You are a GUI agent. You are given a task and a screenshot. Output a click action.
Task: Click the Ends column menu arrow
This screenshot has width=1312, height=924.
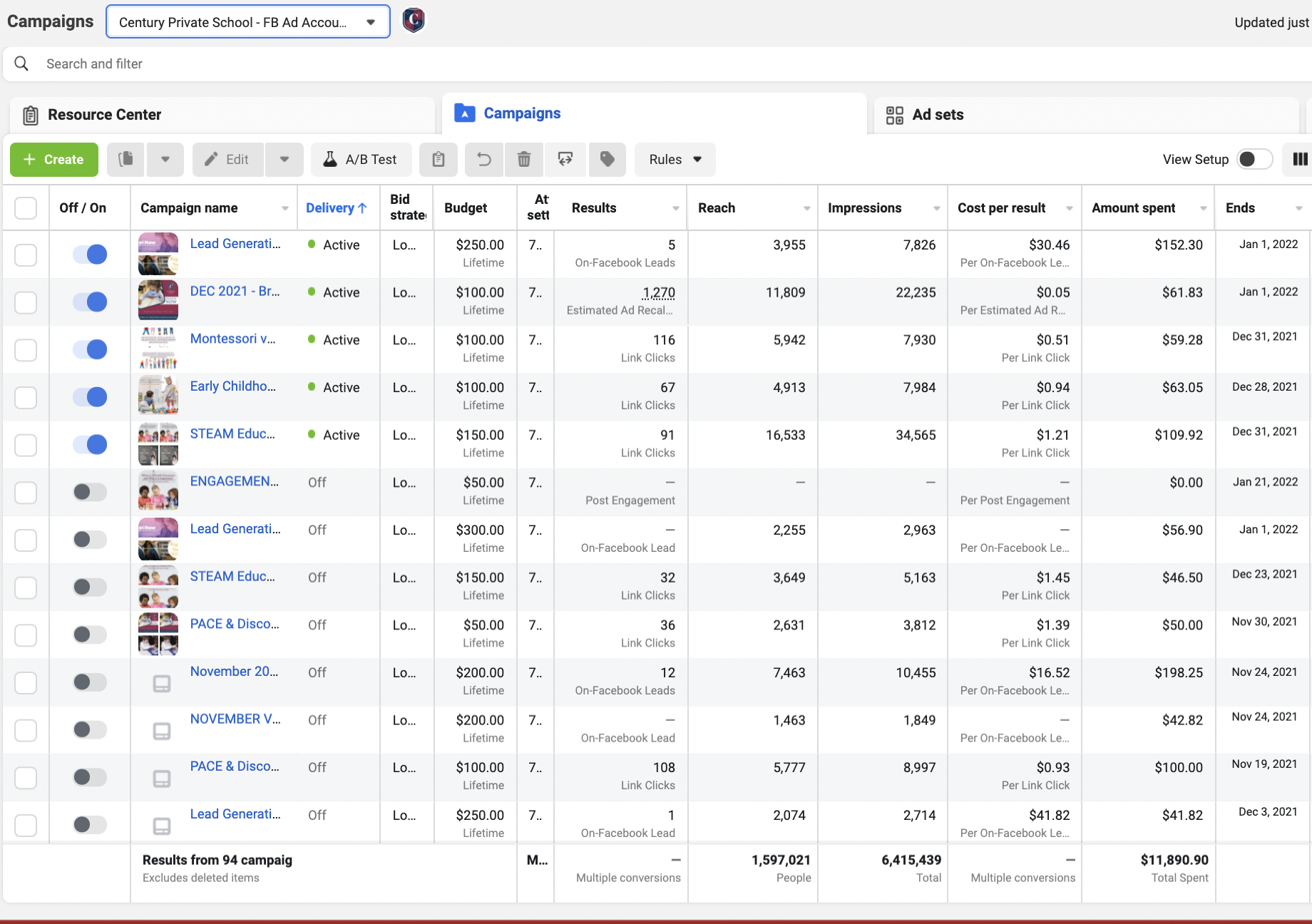(1299, 208)
